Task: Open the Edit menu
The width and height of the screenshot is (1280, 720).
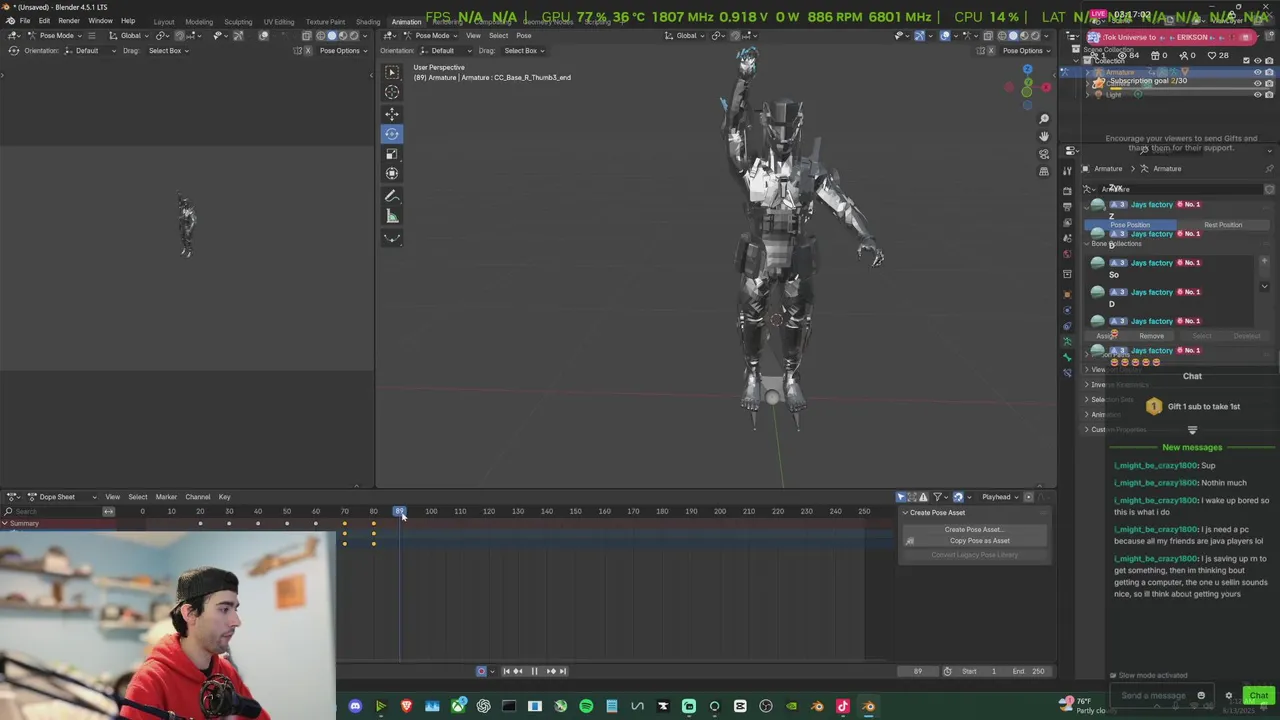Action: pos(44,21)
